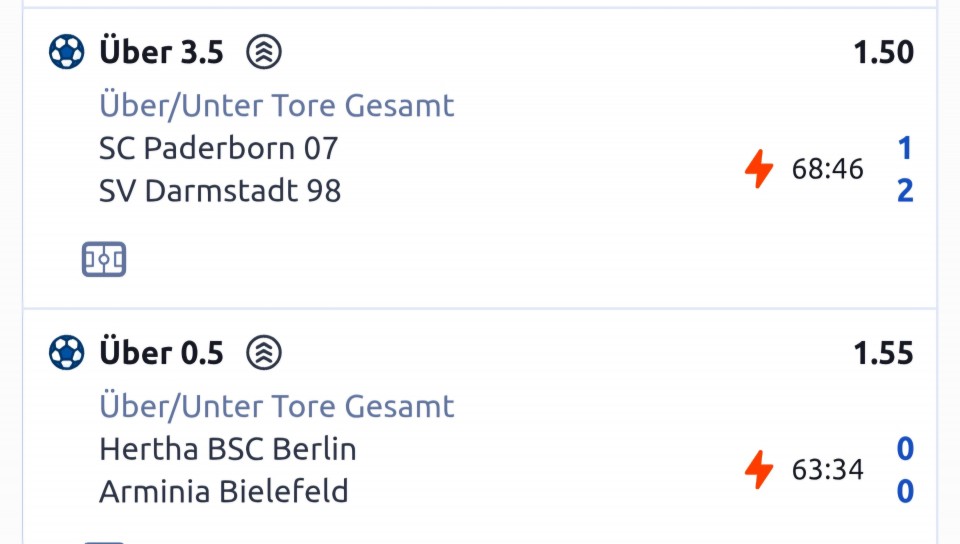Select the 1.55 odds value
The height and width of the screenshot is (544, 960).
coord(883,353)
